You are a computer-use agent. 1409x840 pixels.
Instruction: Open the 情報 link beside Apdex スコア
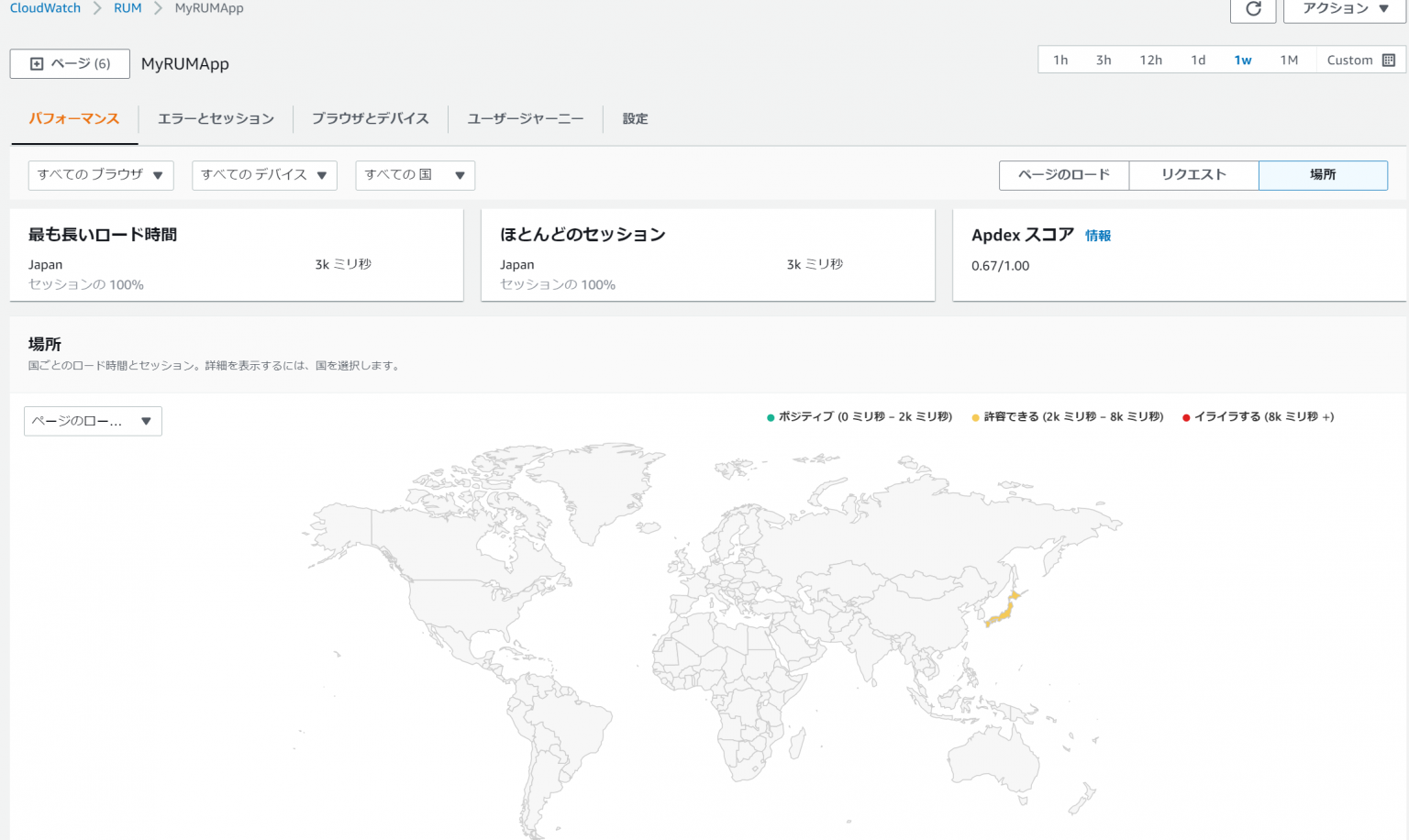point(1097,236)
